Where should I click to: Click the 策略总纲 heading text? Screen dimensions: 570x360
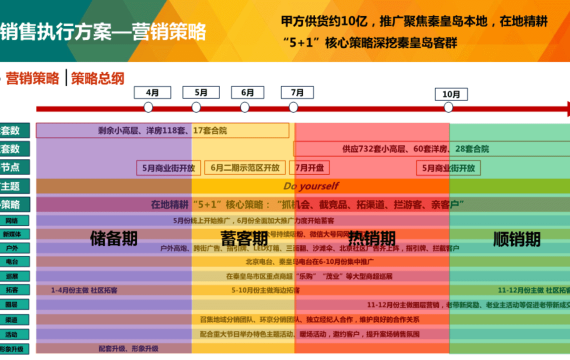tap(97, 79)
